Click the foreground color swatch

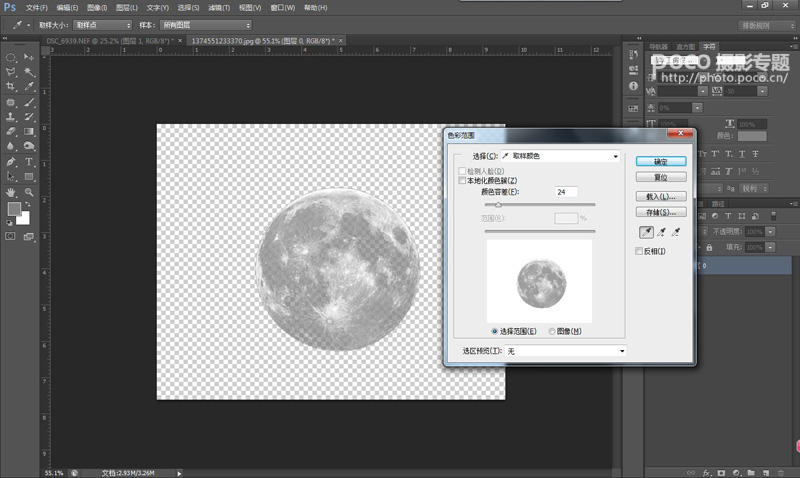coord(13,208)
